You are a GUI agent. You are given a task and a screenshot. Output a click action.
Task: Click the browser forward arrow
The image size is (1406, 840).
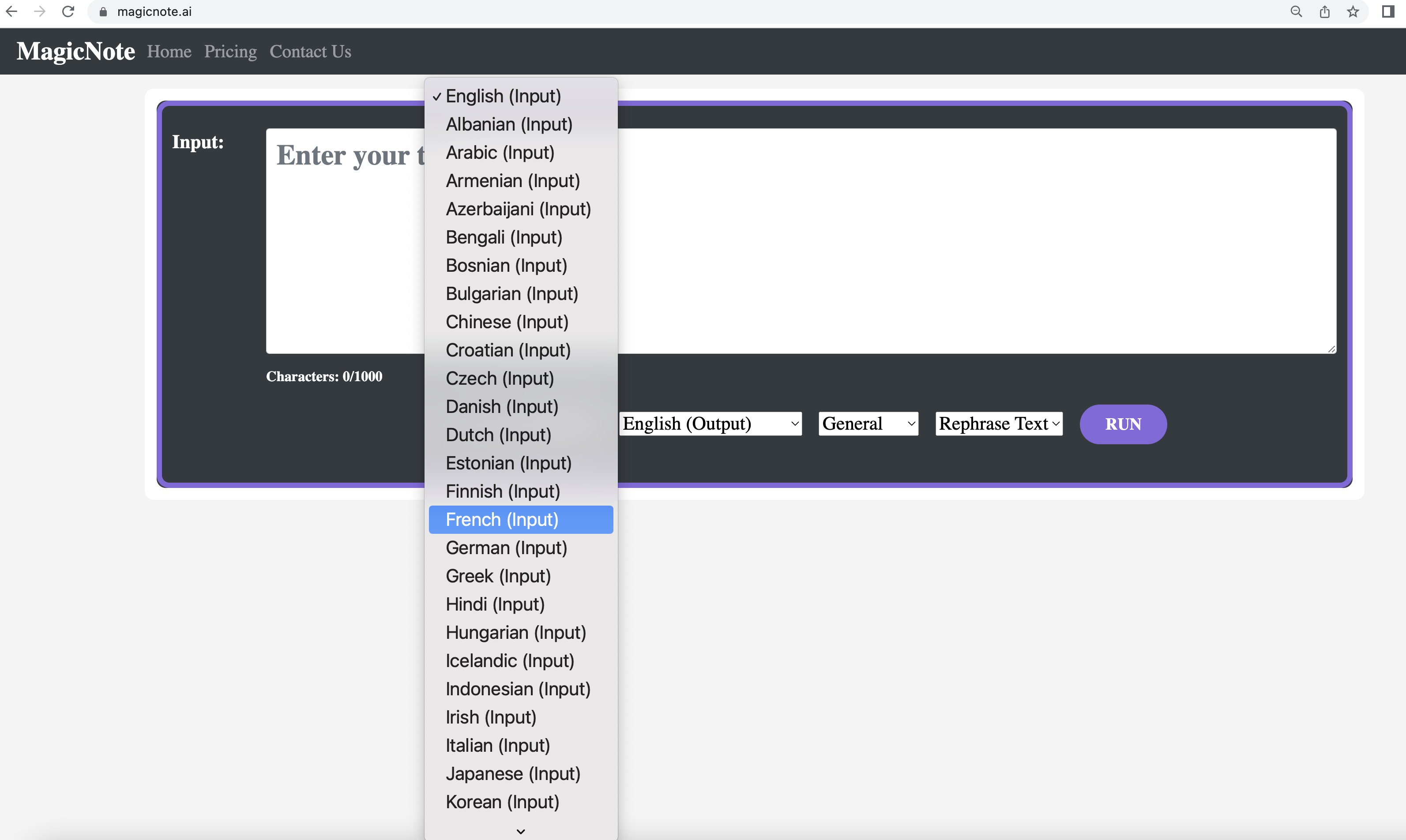[40, 11]
